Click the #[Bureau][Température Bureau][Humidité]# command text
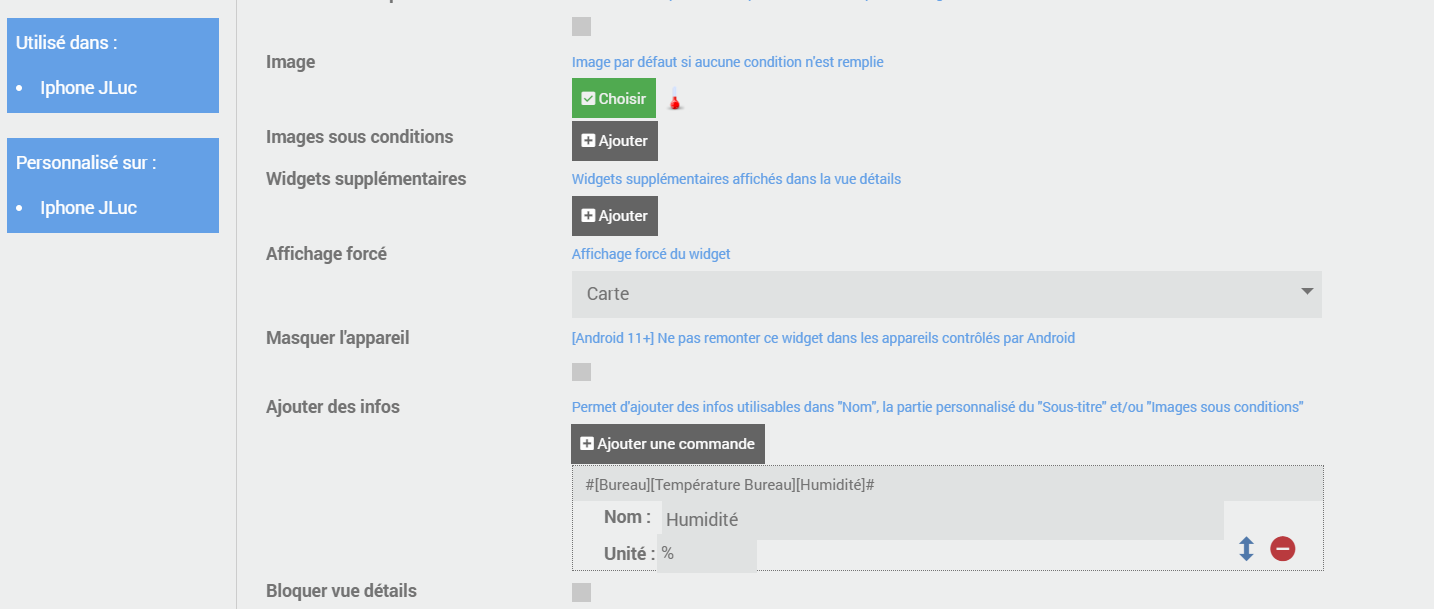 coord(730,485)
